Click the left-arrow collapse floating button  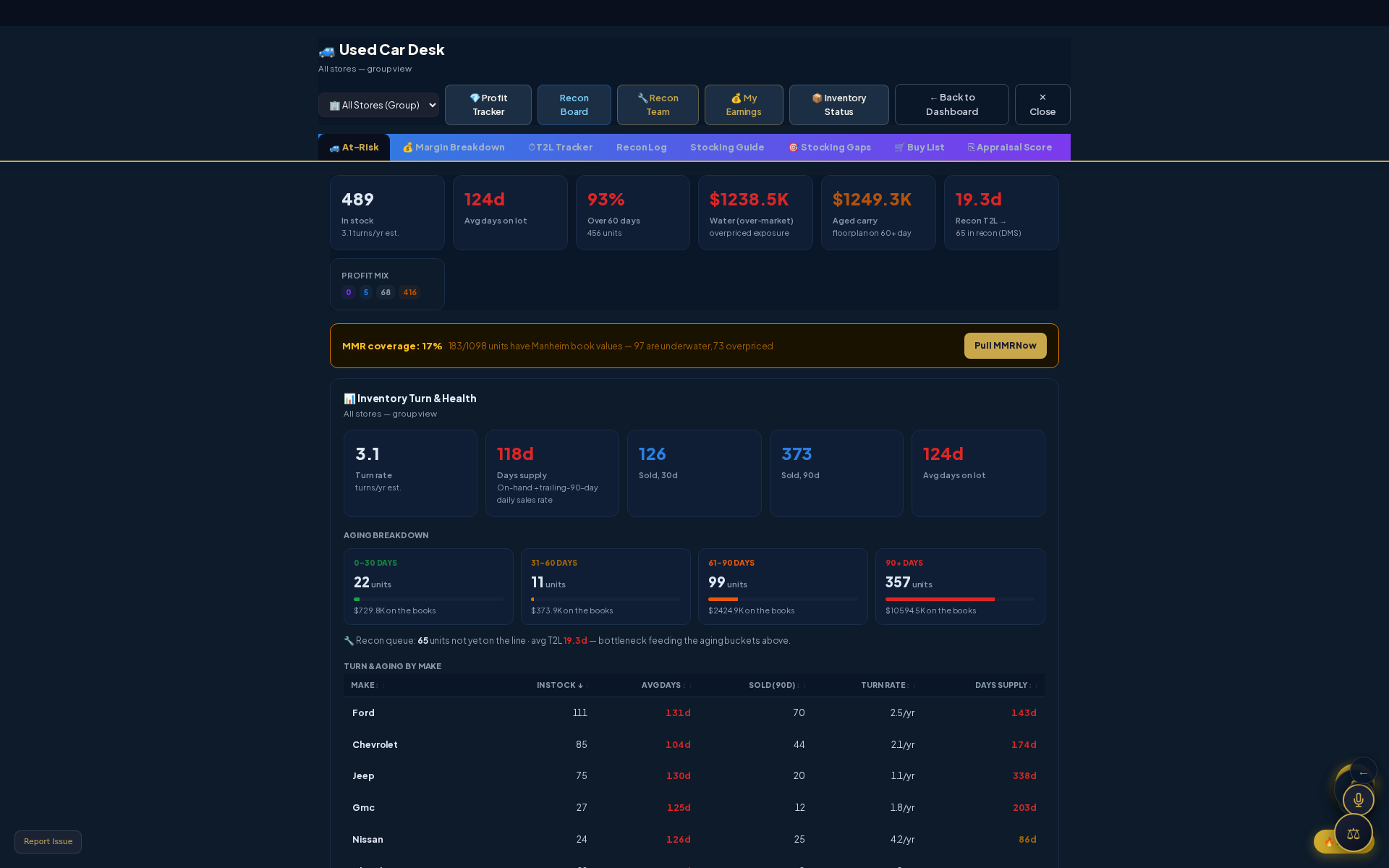coord(1363,773)
